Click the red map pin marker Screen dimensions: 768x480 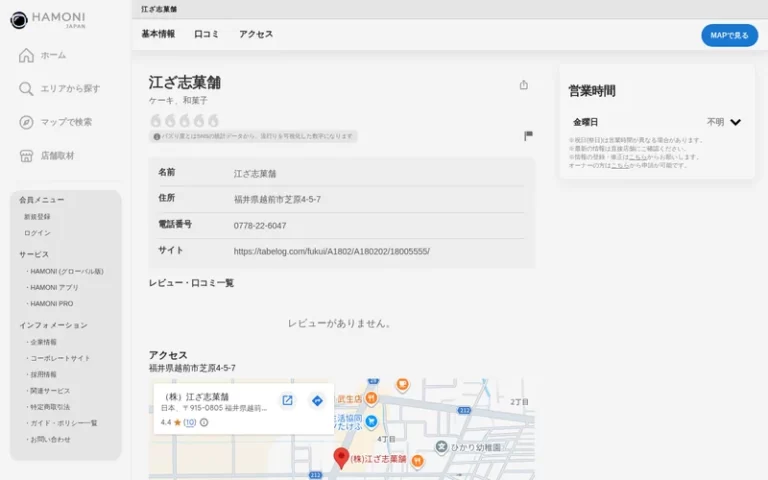(341, 458)
